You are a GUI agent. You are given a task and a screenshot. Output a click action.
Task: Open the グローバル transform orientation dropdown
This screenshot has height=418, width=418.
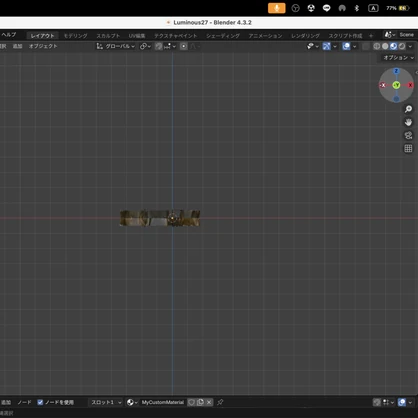coord(116,46)
